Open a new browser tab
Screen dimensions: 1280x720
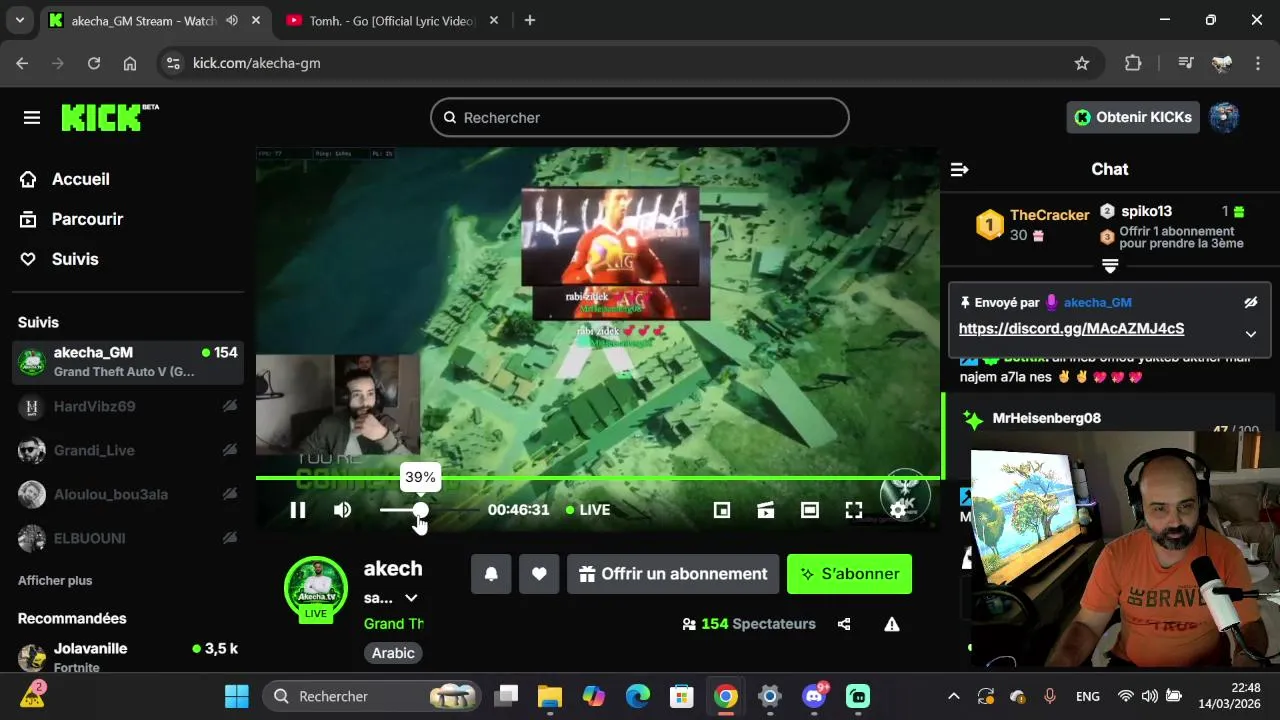click(530, 20)
